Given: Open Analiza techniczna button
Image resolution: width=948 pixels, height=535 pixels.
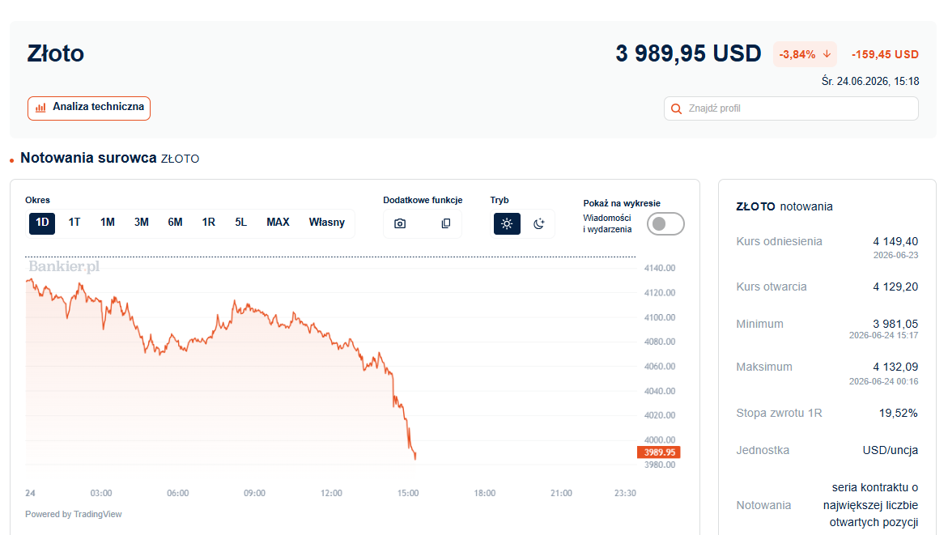Looking at the screenshot, I should click(89, 108).
